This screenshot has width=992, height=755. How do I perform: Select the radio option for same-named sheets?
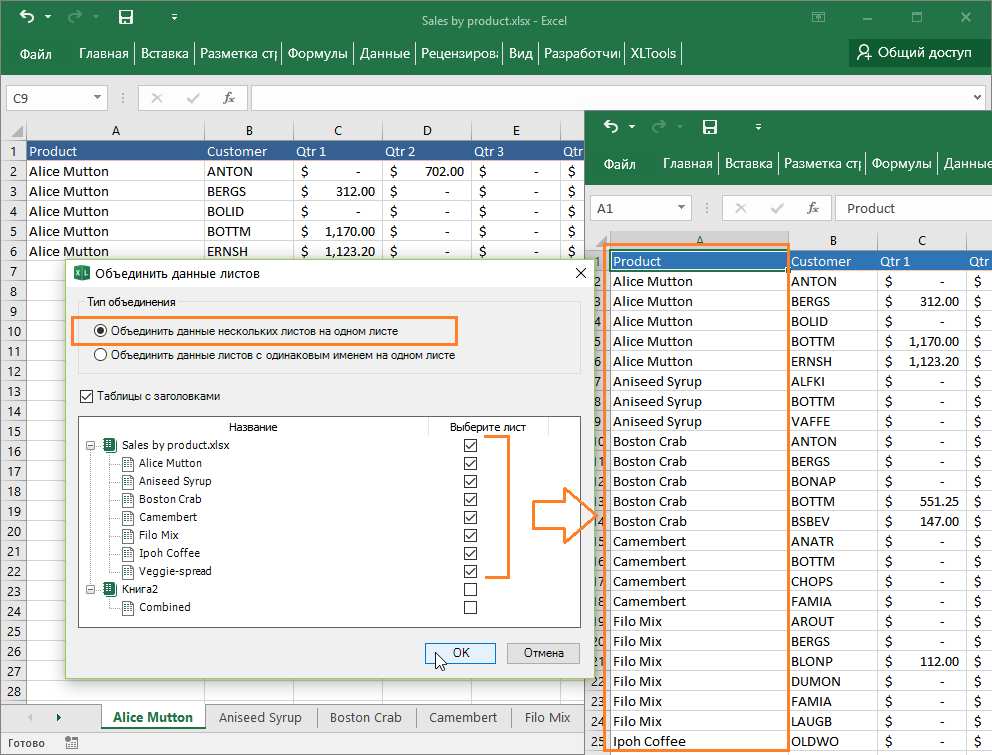100,354
